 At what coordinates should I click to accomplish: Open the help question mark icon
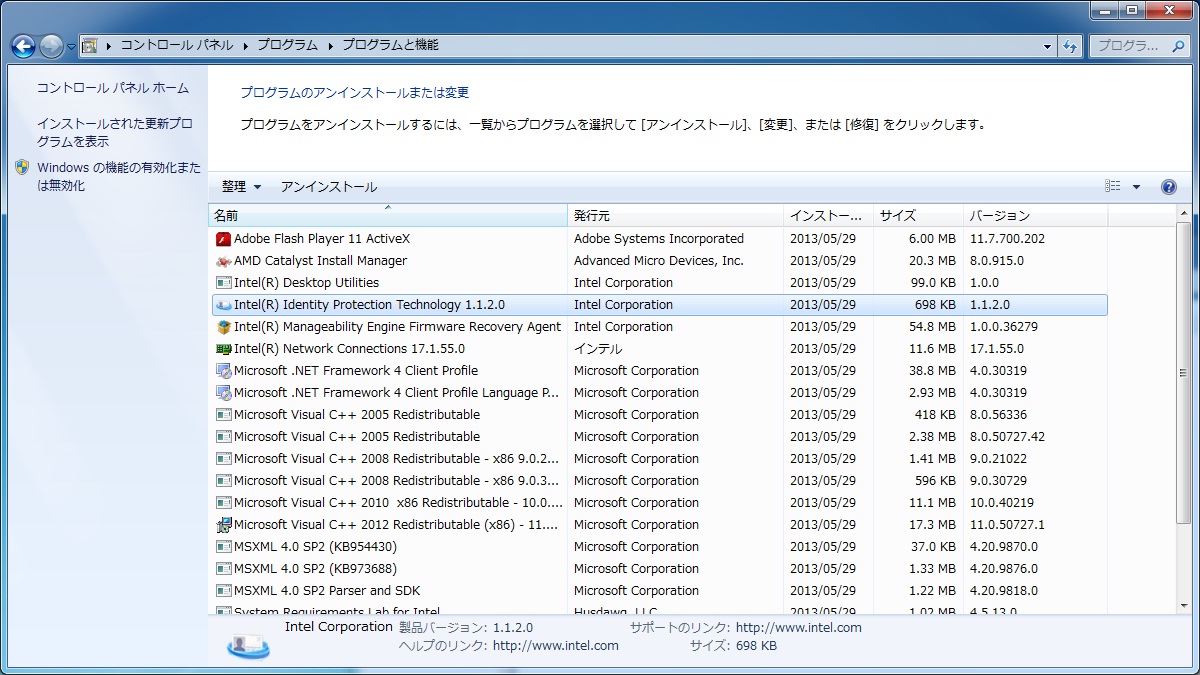(x=1168, y=187)
